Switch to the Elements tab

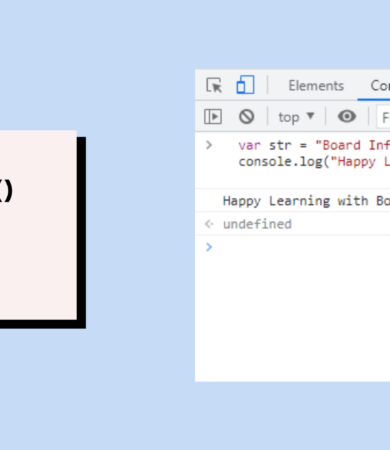tap(316, 86)
